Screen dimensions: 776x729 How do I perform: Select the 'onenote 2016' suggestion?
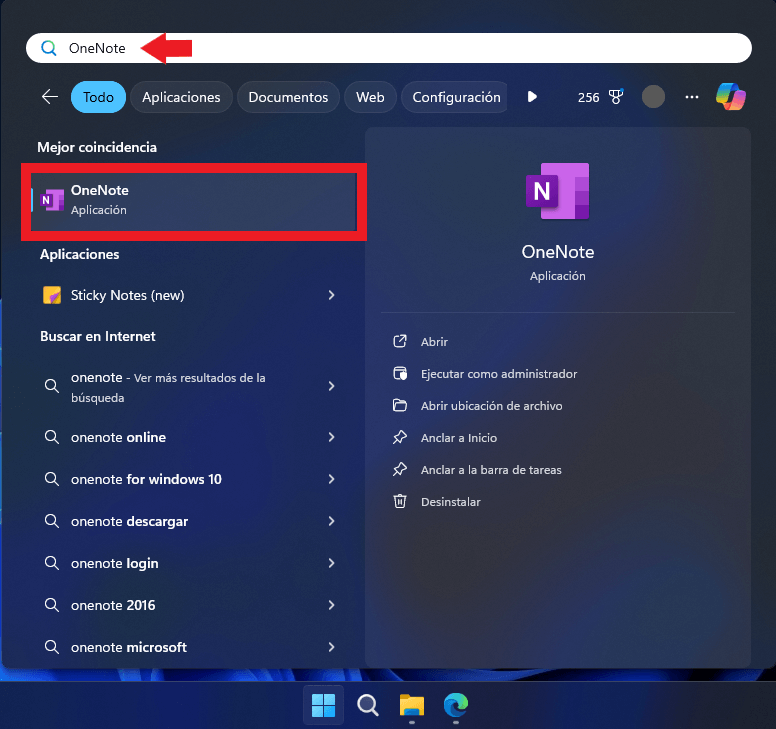[x=188, y=605]
